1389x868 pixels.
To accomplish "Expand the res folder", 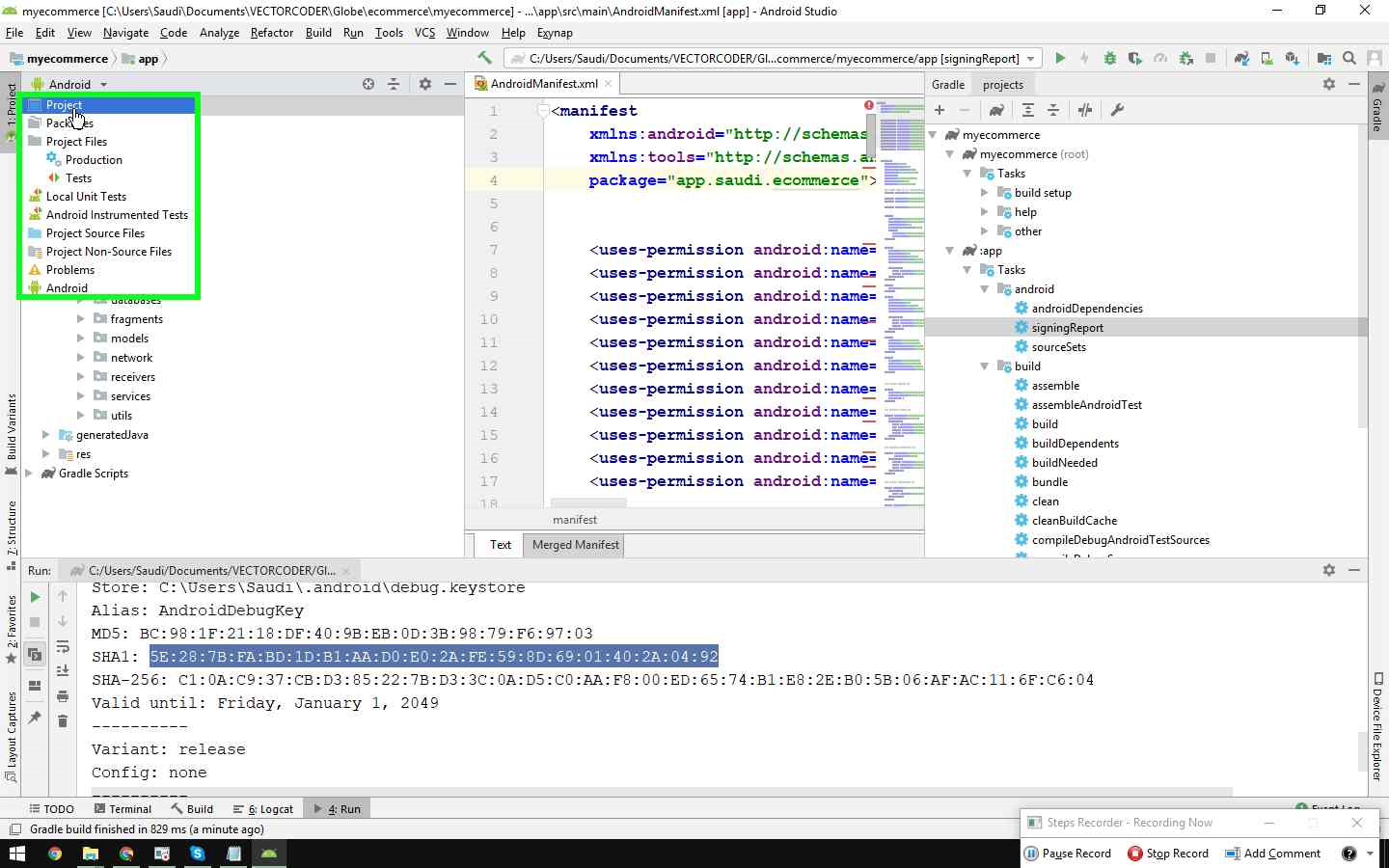I will [46, 454].
